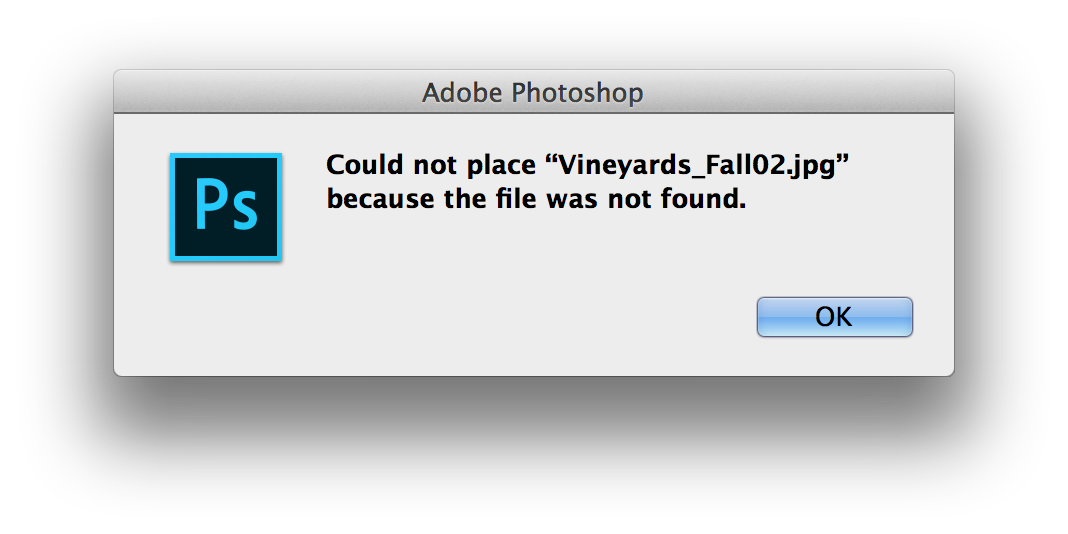Viewport: 1068px width, 534px height.
Task: Dismiss the file not found dialog with OK
Action: pos(834,317)
